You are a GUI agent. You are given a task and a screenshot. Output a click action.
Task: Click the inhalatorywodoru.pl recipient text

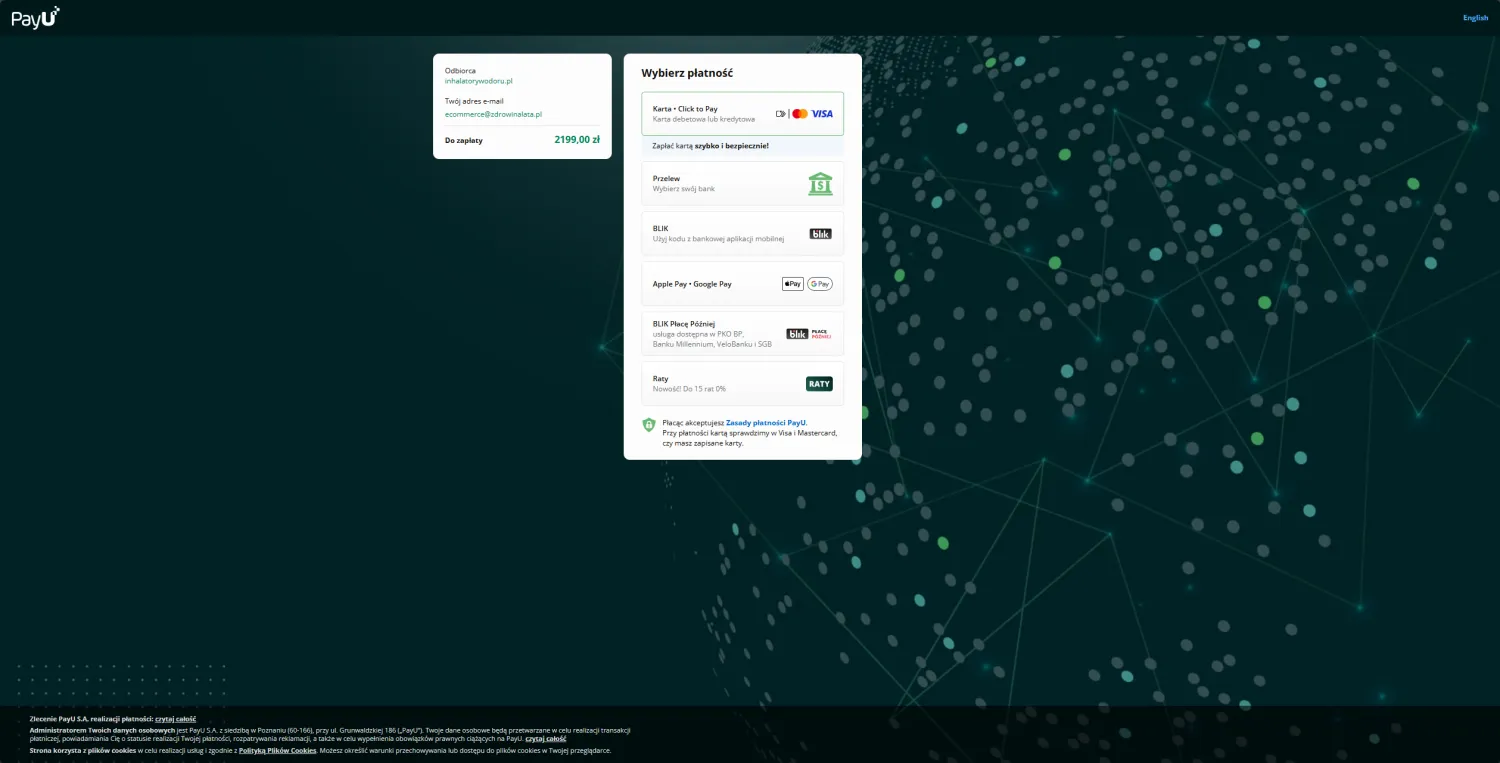(x=479, y=81)
